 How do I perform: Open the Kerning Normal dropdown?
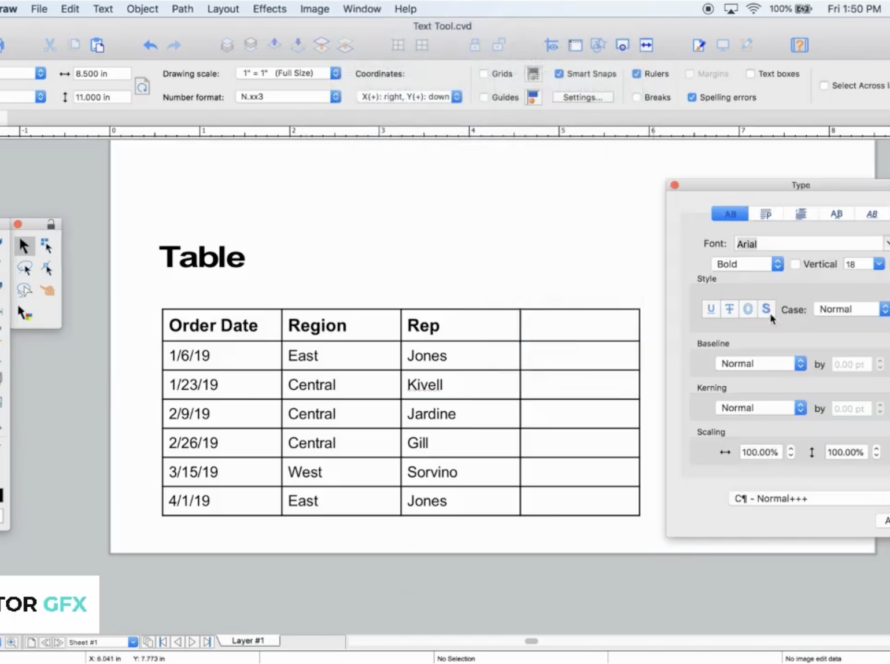(x=760, y=408)
